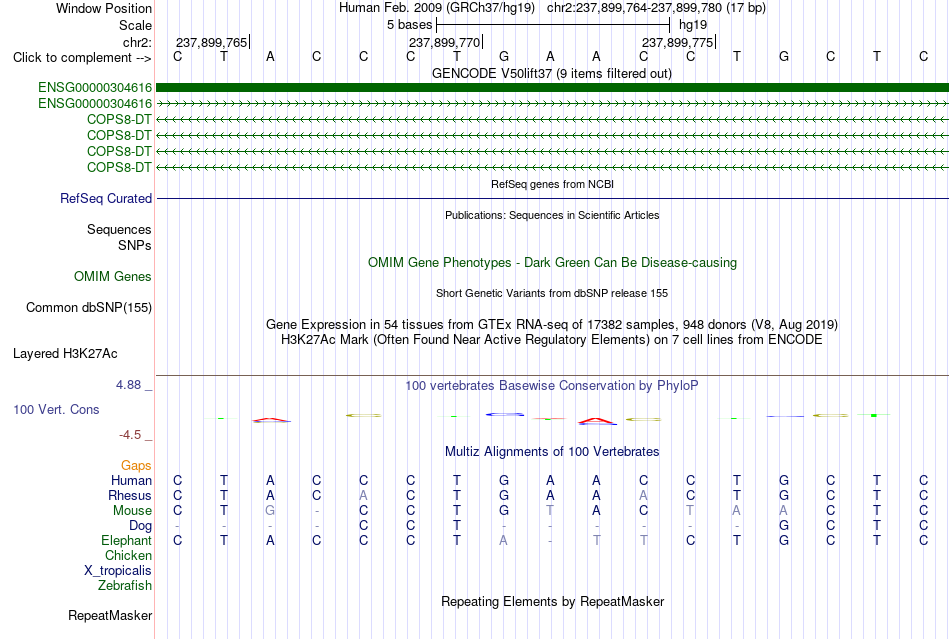Click the 'Click to complement -->' label
Image resolution: width=950 pixels, height=639 pixels.
[82, 58]
